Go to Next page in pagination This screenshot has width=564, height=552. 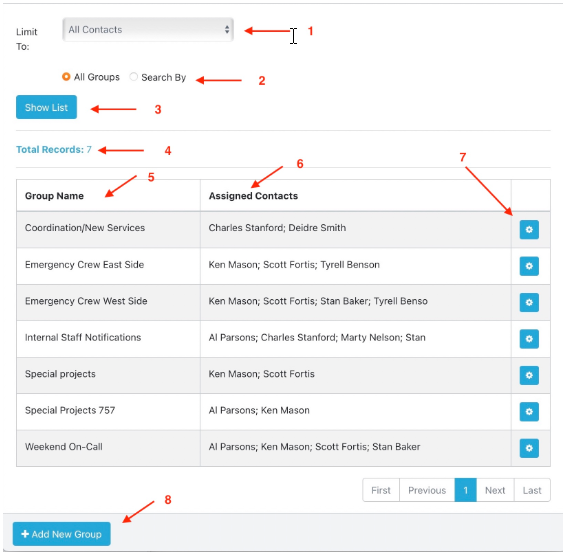(495, 490)
